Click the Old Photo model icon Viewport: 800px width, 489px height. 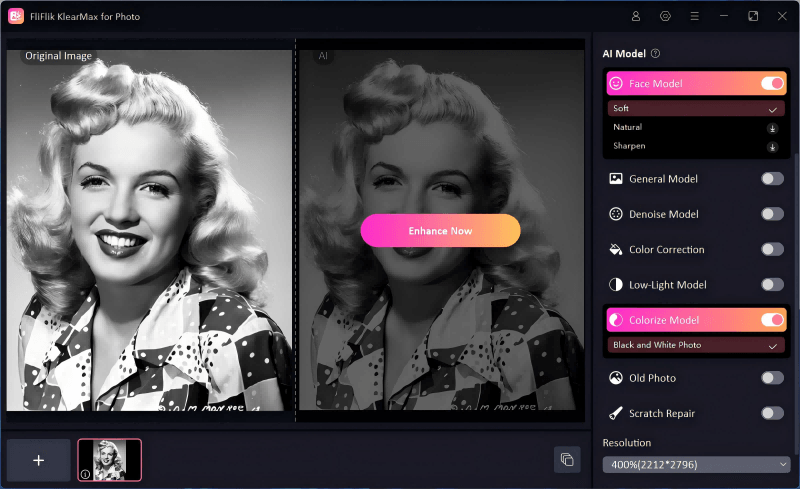[x=616, y=378]
